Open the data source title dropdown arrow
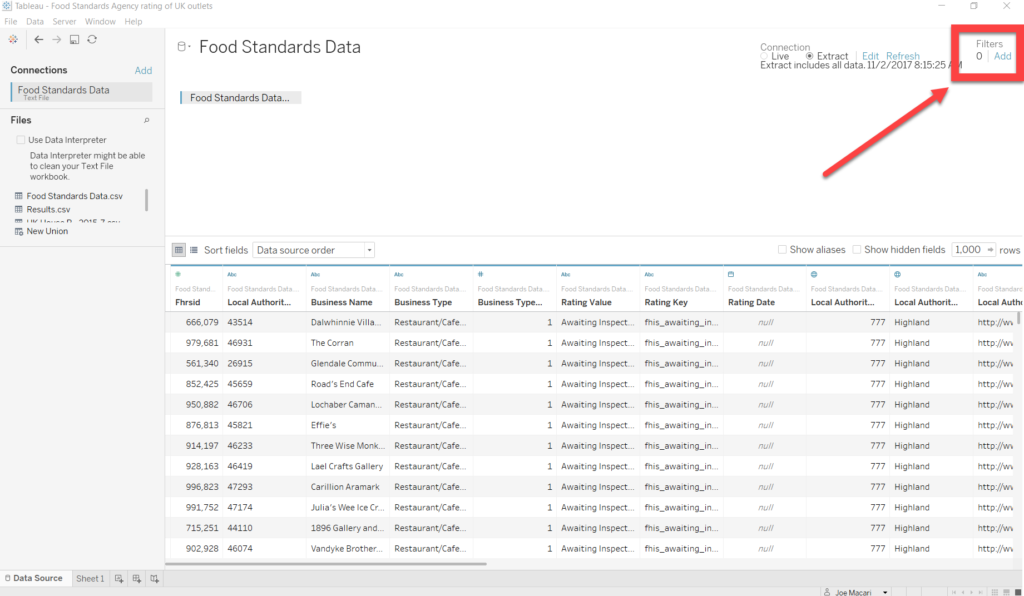 click(189, 46)
